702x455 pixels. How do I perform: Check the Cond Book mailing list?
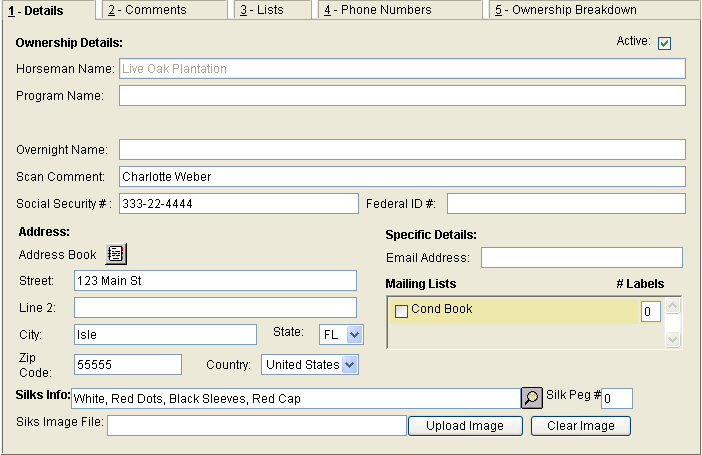point(402,311)
